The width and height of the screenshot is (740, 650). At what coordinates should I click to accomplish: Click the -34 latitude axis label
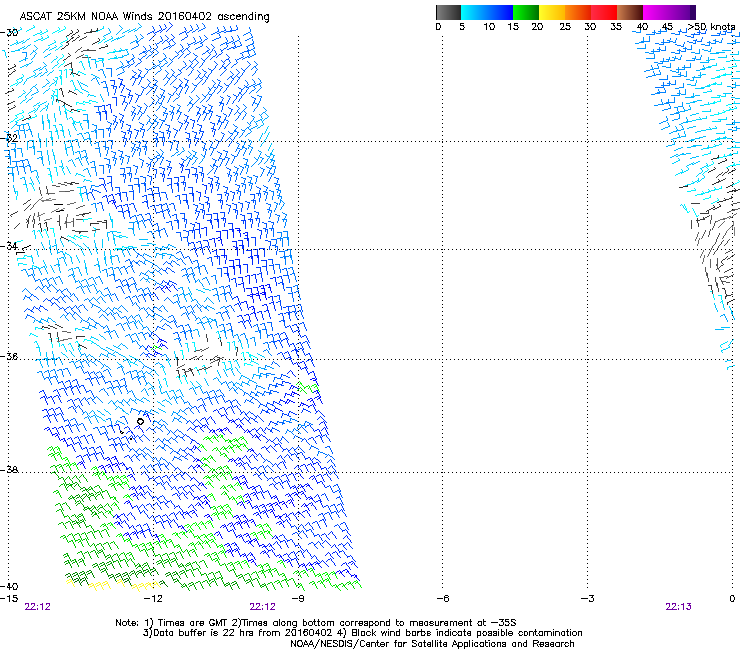click(x=9, y=246)
